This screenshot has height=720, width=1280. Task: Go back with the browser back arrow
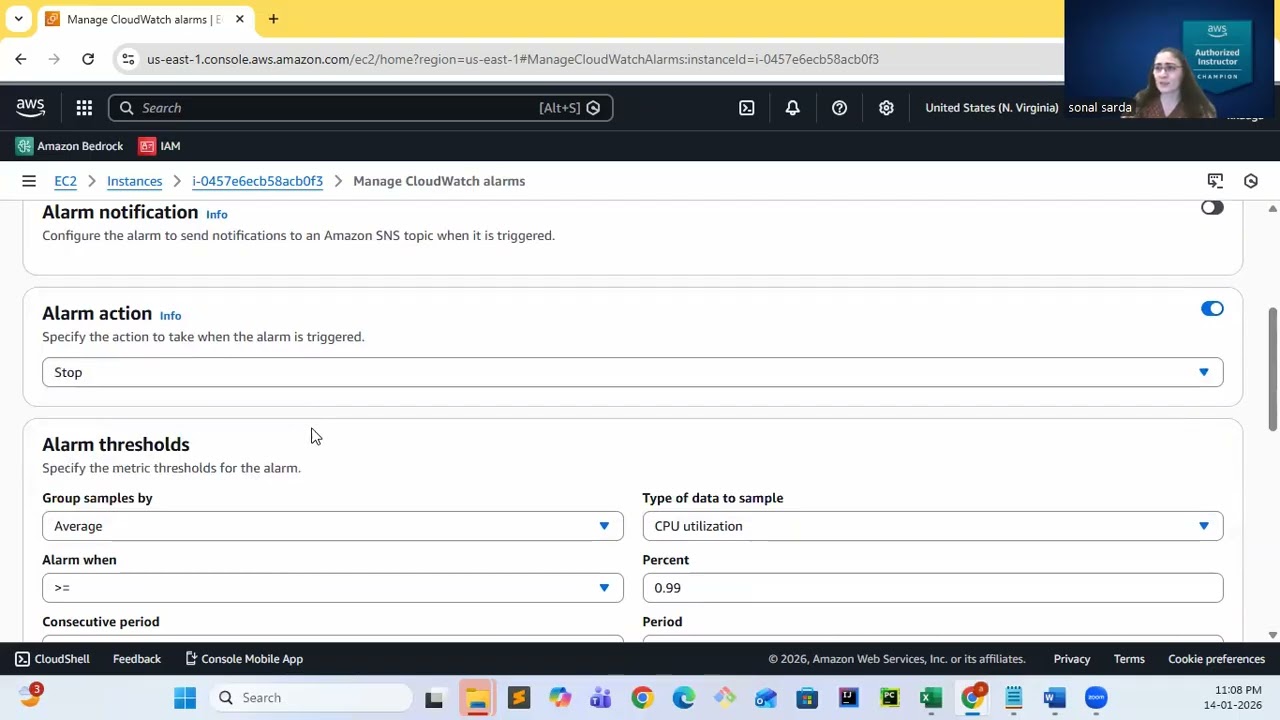coord(21,59)
